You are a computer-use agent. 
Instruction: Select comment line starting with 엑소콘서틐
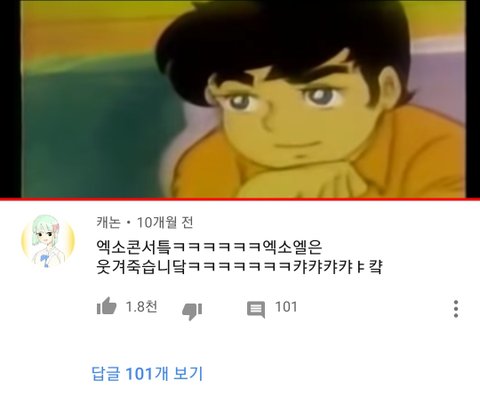[209, 247]
